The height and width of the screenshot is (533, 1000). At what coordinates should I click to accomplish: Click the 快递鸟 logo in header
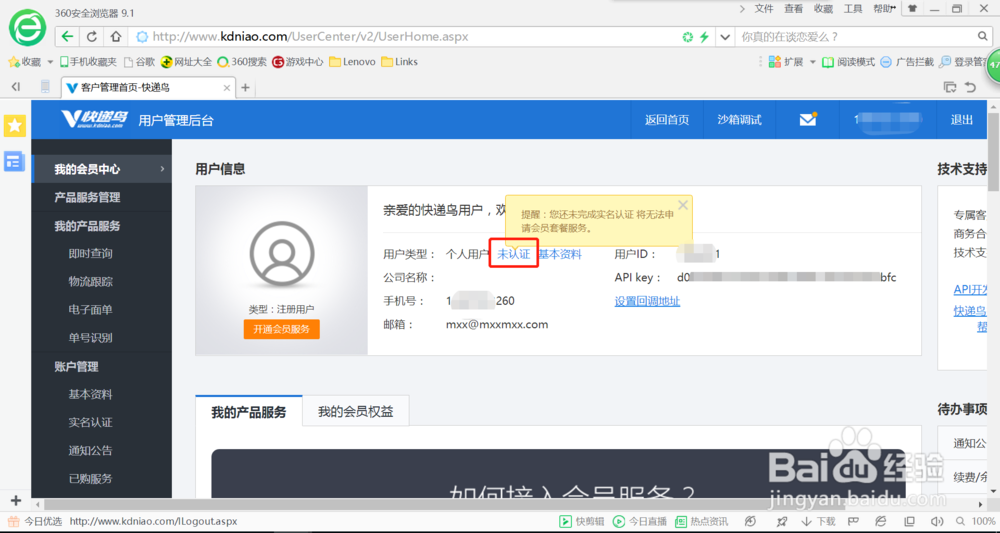point(94,119)
